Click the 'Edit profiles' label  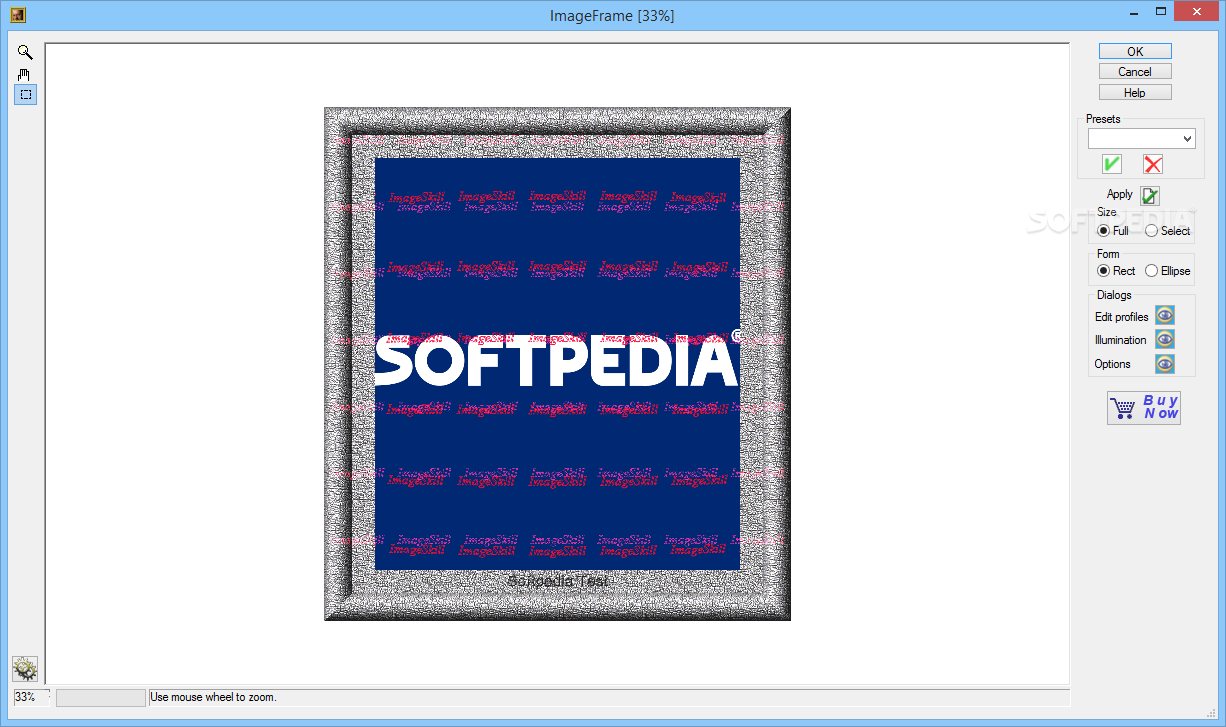1122,317
